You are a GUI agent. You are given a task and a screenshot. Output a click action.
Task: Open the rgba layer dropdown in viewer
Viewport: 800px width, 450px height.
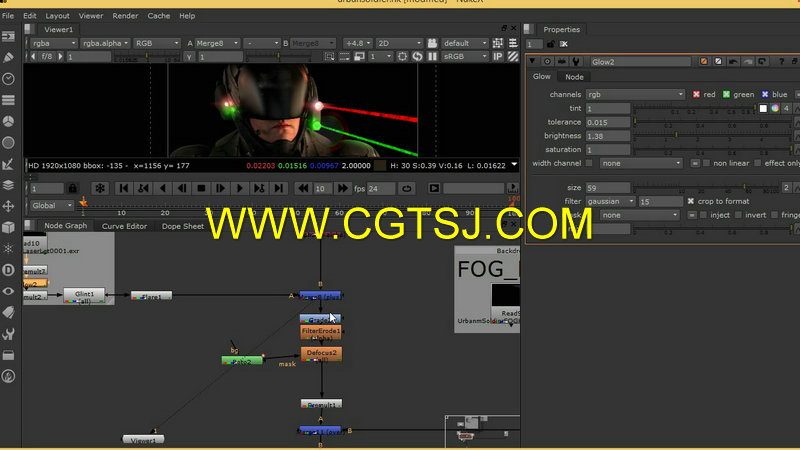tap(53, 43)
